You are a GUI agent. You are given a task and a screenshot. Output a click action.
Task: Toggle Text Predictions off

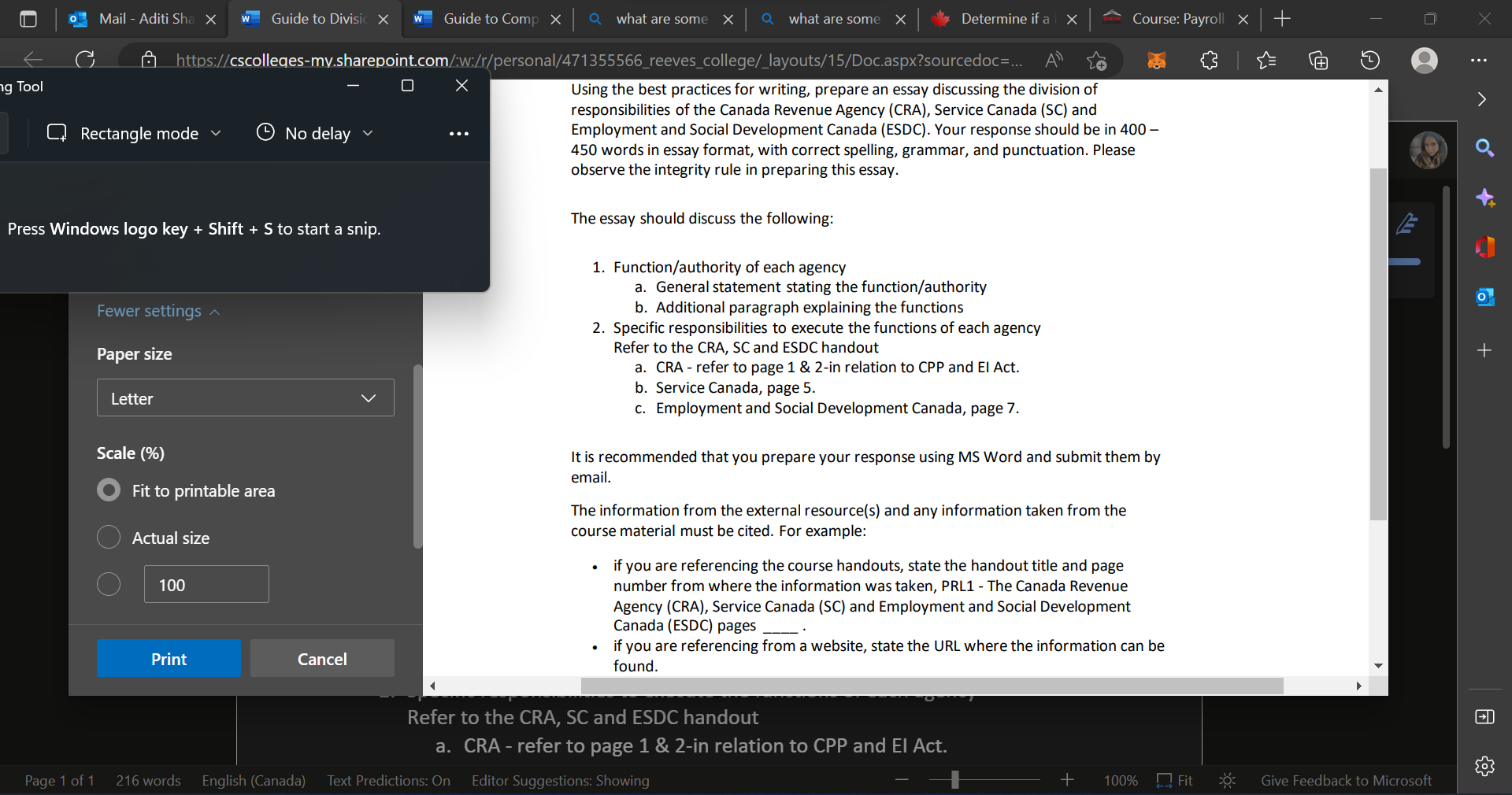tap(388, 780)
